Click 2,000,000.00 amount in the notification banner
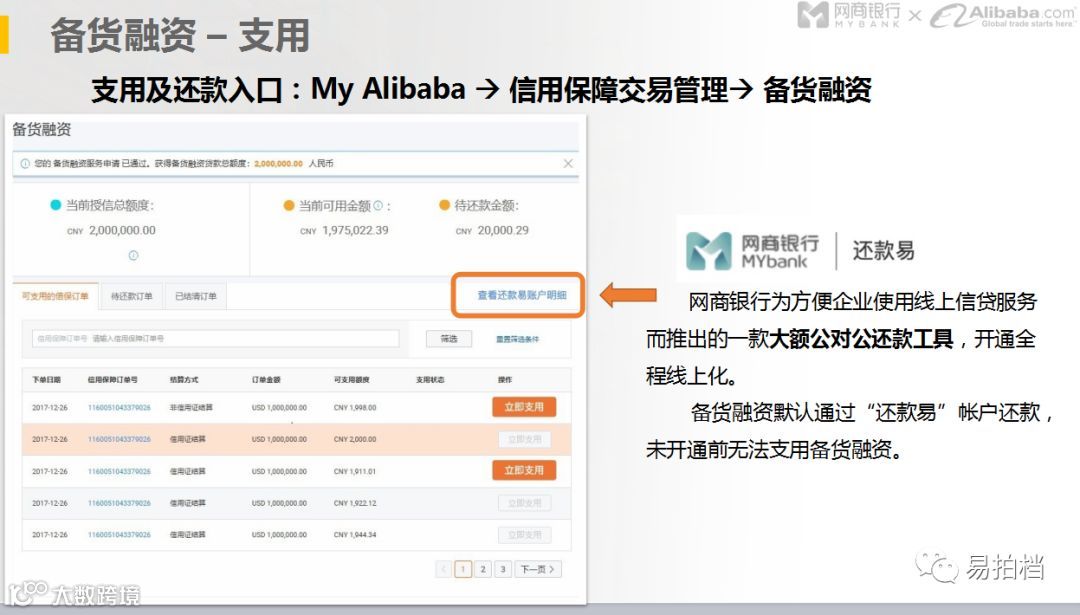The width and height of the screenshot is (1080, 615). click(278, 164)
